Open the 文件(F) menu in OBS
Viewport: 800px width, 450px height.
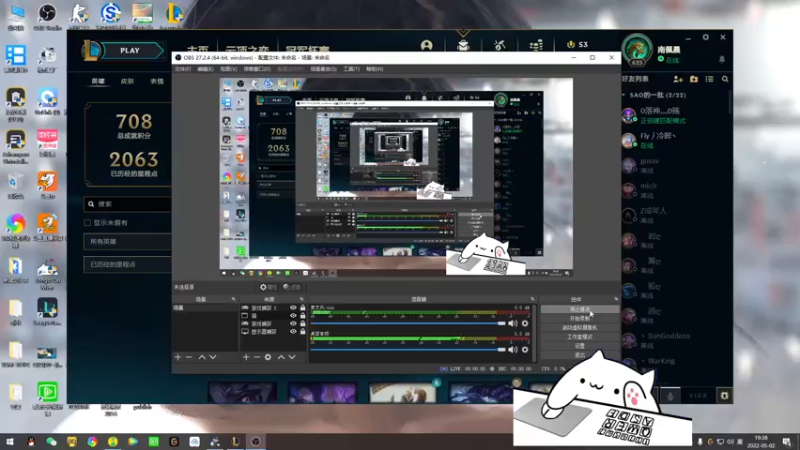pos(183,69)
